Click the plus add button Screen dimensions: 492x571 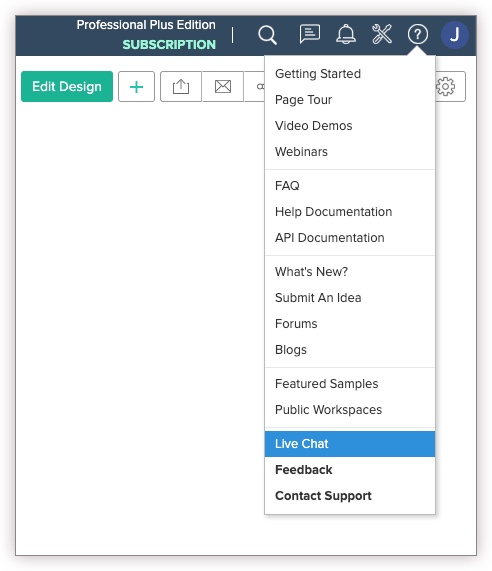coord(137,87)
